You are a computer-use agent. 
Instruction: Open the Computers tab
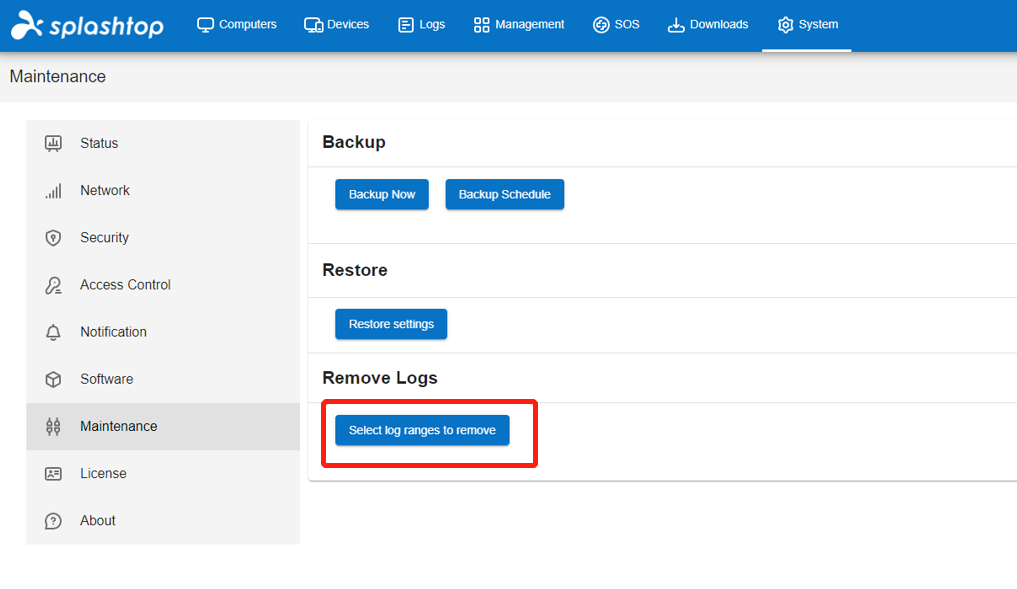coord(237,25)
